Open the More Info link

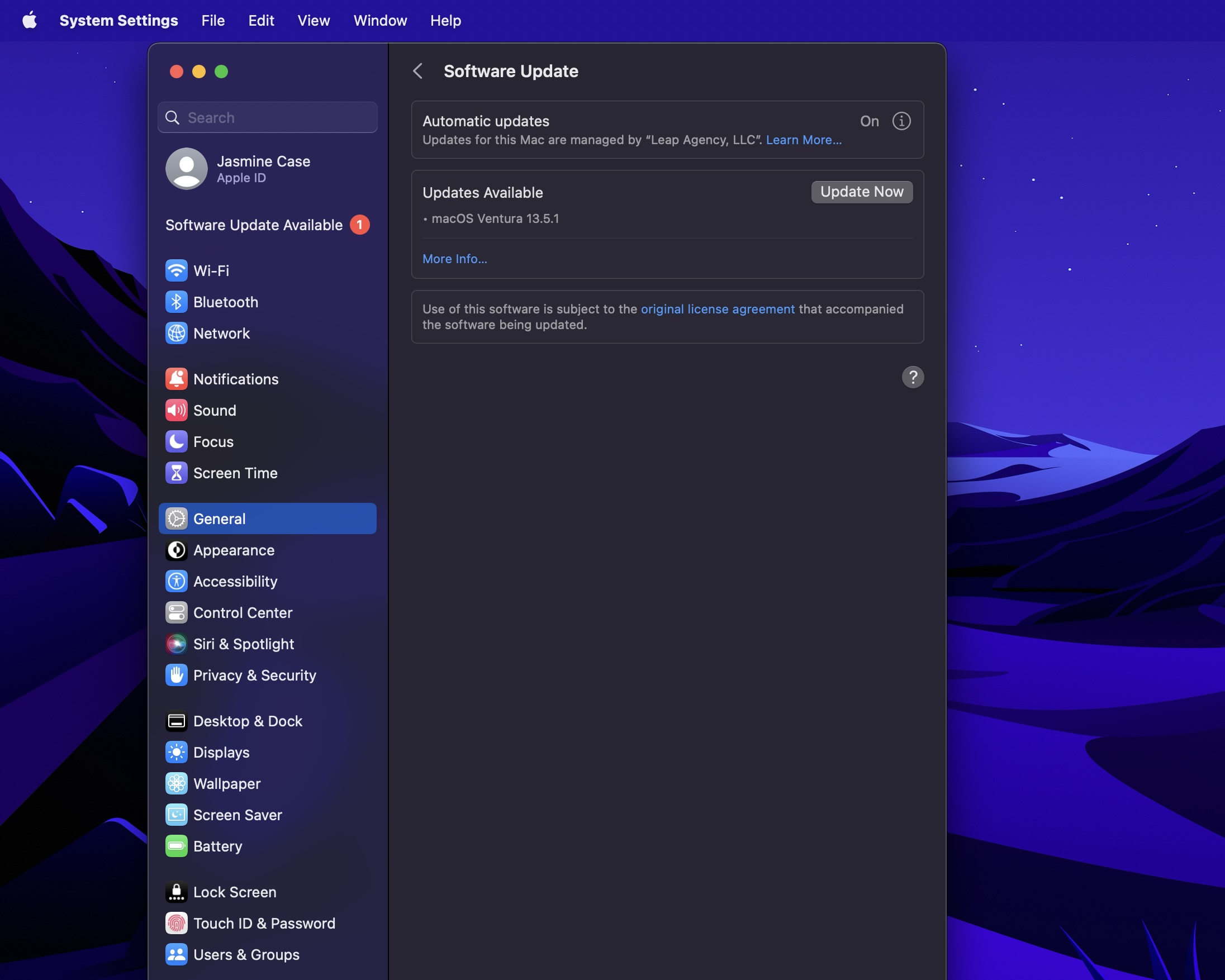tap(454, 259)
